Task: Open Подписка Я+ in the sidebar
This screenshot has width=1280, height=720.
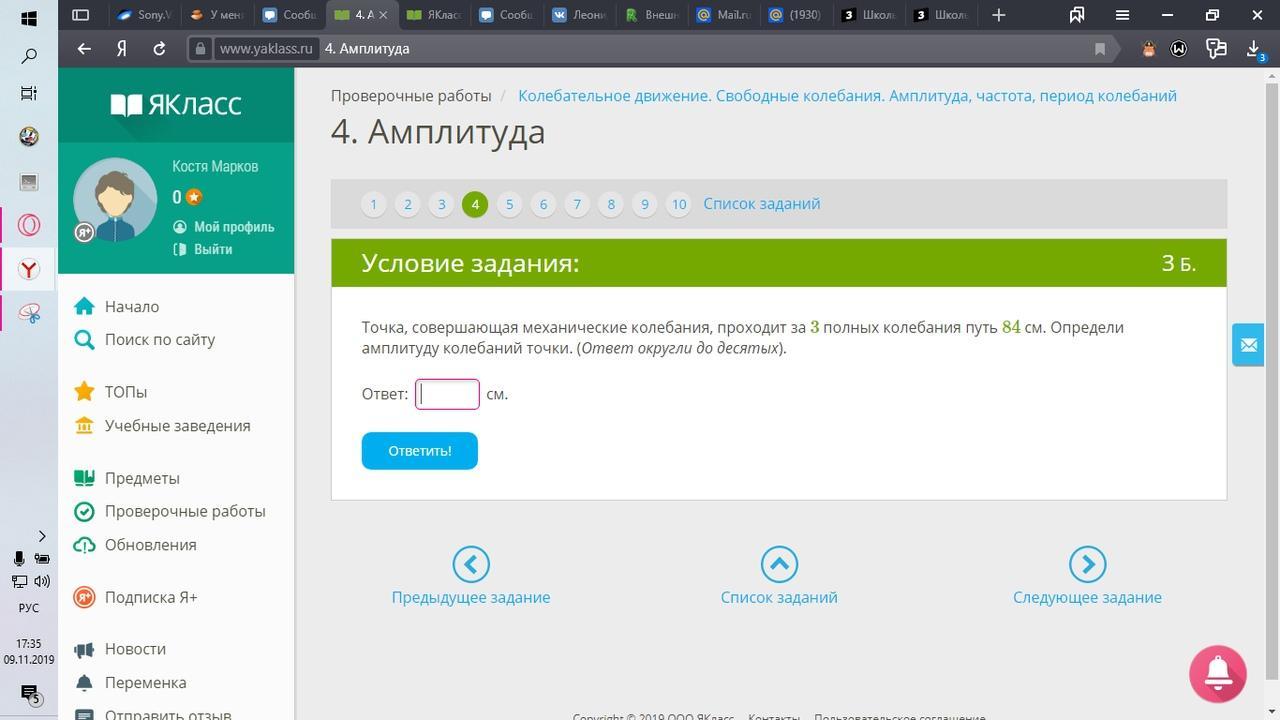Action: coord(135,598)
